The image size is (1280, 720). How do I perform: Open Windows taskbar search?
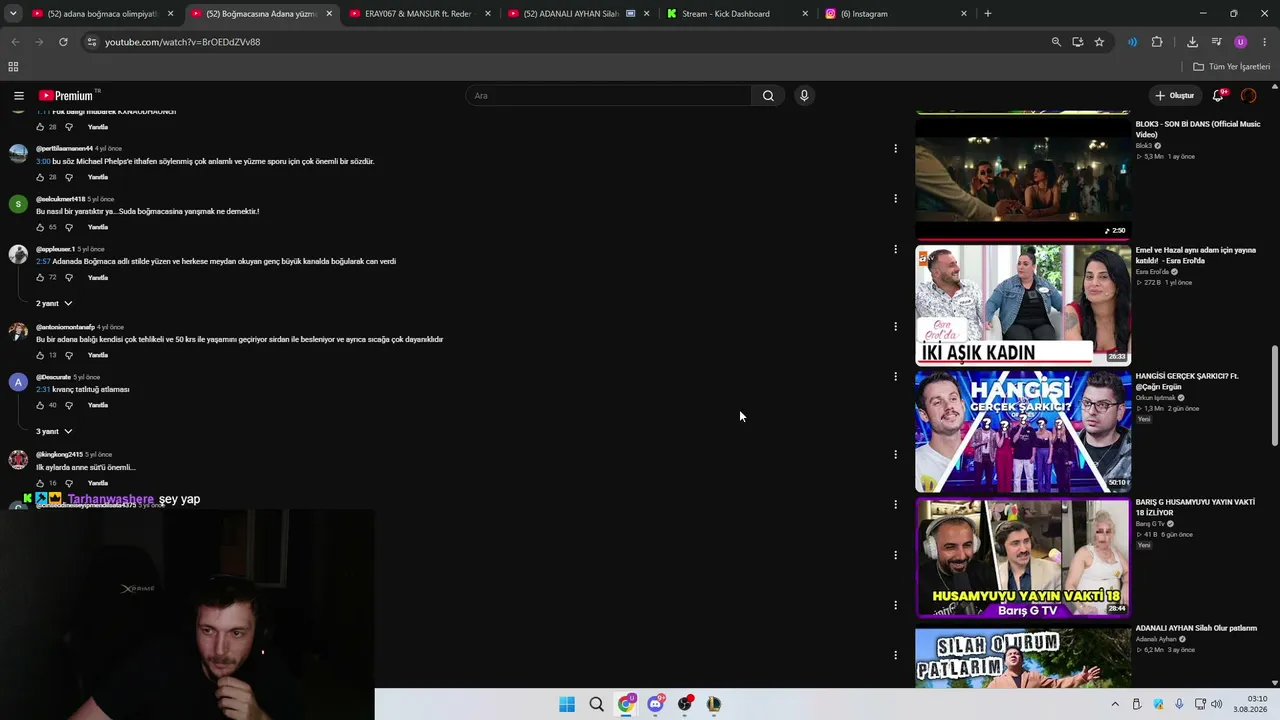coord(596,704)
